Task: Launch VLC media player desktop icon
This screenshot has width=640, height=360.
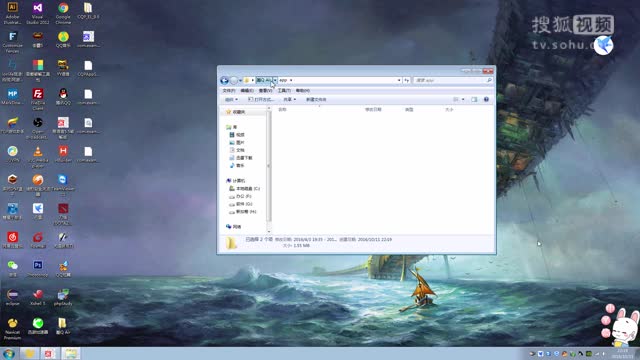Action: tap(38, 157)
